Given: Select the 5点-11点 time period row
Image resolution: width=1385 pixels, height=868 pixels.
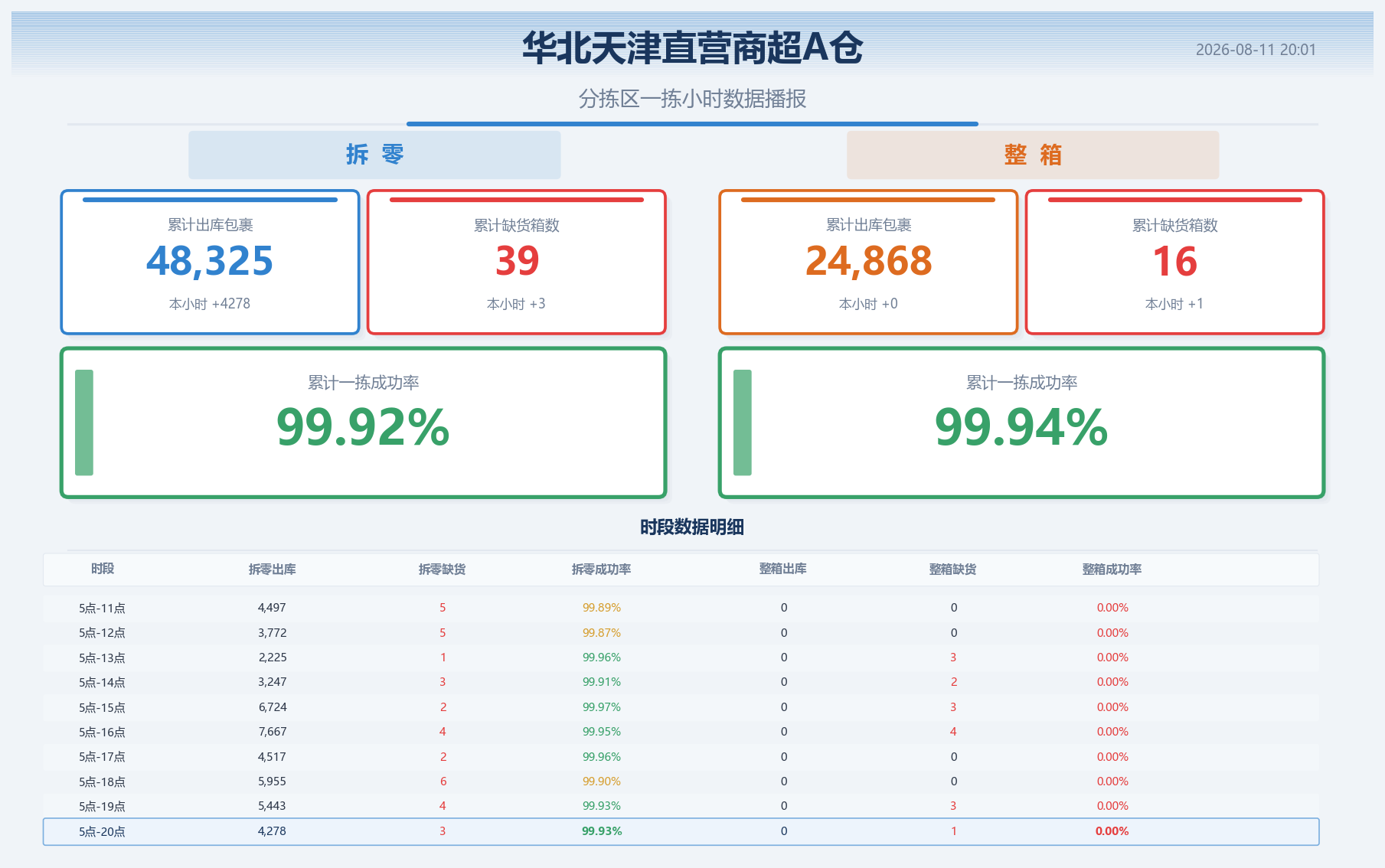Looking at the screenshot, I should pos(681,608).
